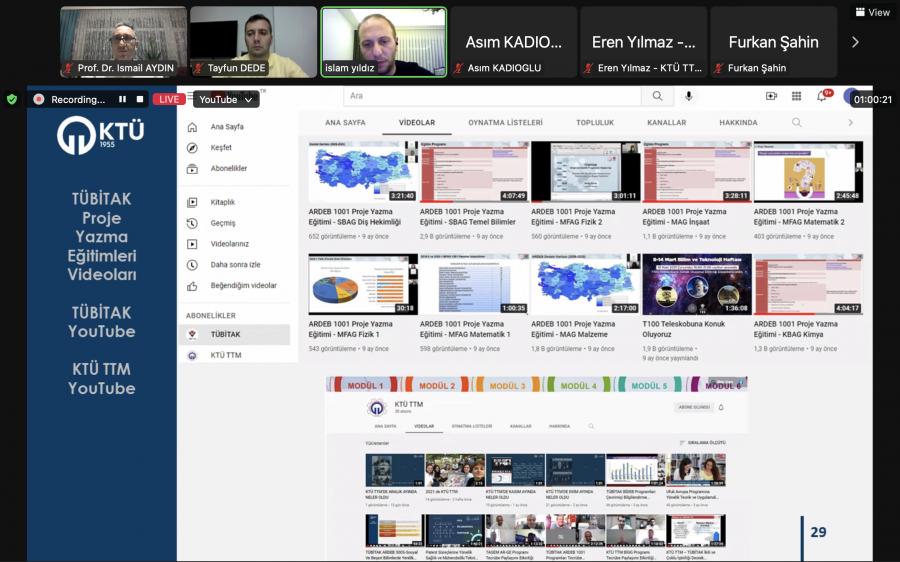The height and width of the screenshot is (562, 900).
Task: Click MODÜL 3 button on slide
Action: [507, 385]
